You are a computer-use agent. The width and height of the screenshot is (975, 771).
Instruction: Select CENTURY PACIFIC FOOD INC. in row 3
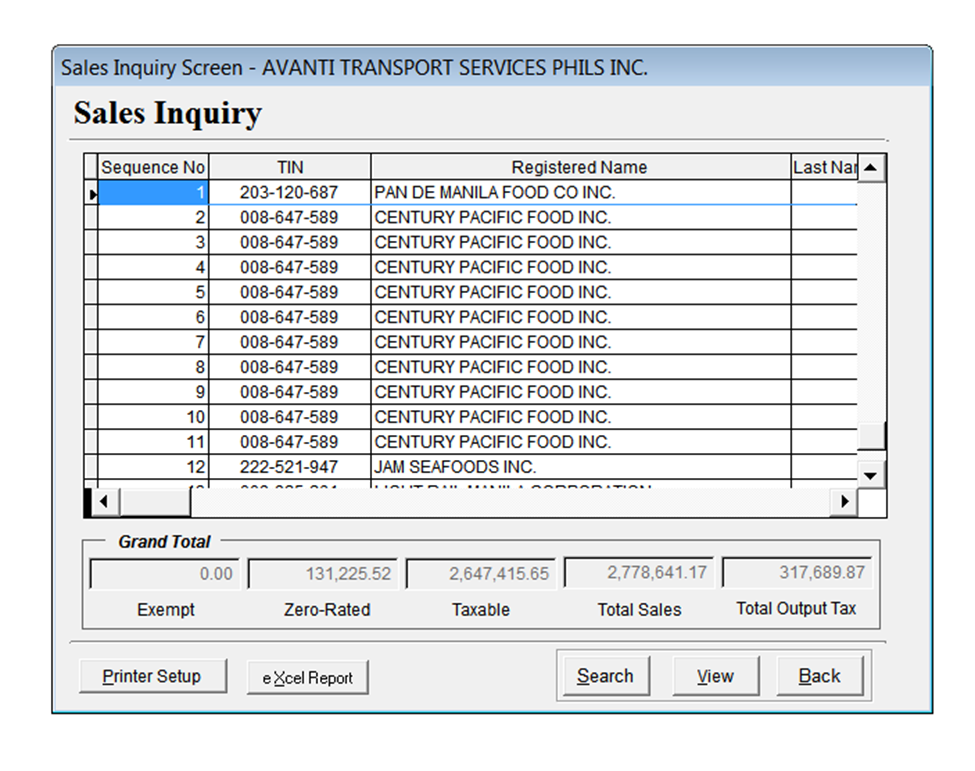coord(581,242)
